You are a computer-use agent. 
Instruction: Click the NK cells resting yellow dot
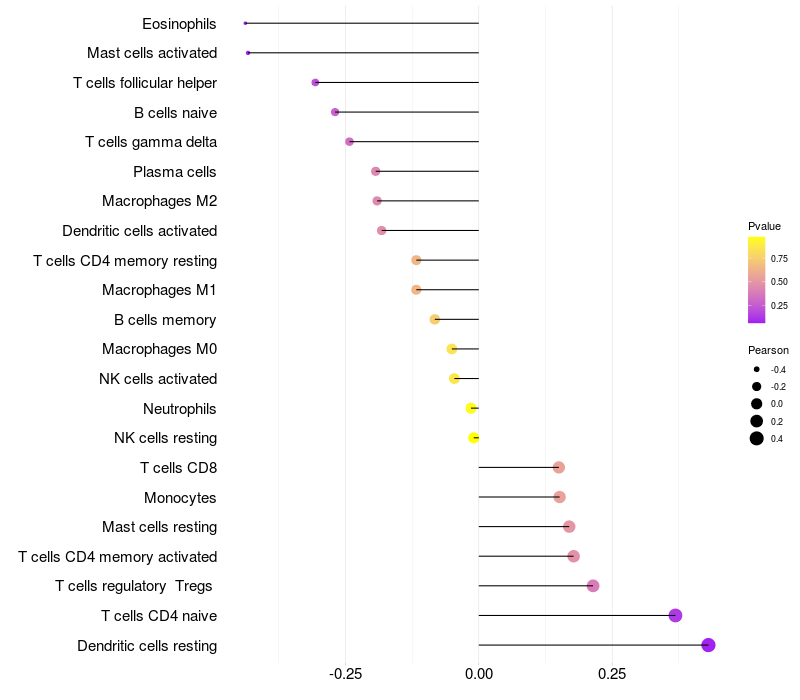click(473, 438)
